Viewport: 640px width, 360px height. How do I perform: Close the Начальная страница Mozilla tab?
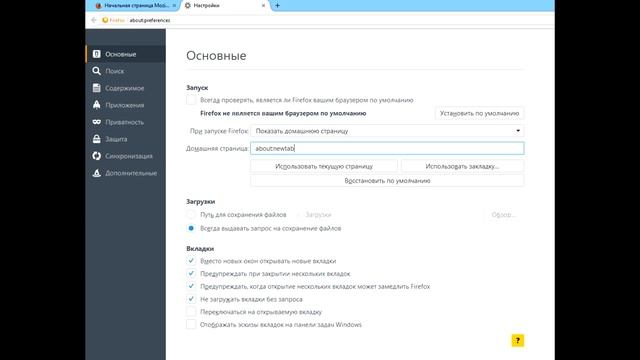tap(174, 5)
